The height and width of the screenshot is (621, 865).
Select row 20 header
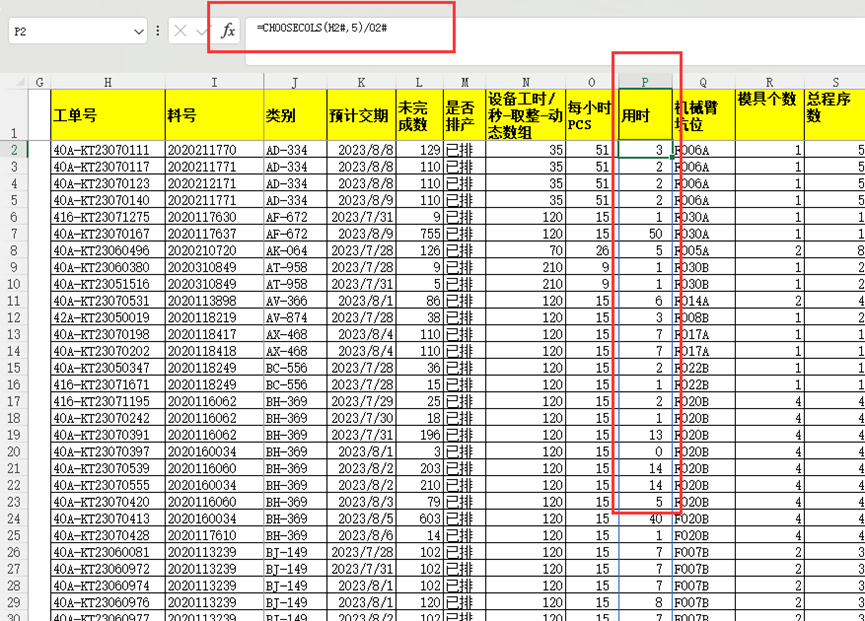(14, 452)
